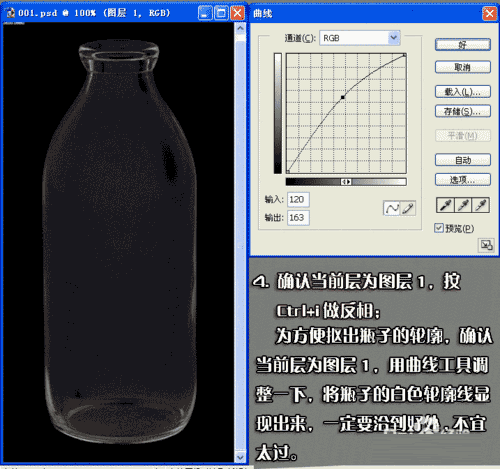Click the 自动 auto button
Screen dimensions: 500x469
point(463,160)
